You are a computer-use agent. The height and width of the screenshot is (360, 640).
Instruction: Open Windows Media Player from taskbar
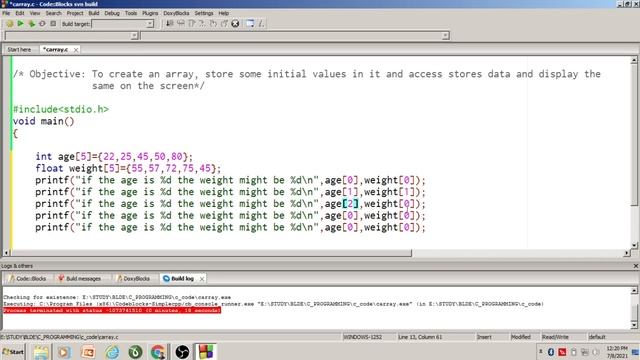[x=64, y=352]
